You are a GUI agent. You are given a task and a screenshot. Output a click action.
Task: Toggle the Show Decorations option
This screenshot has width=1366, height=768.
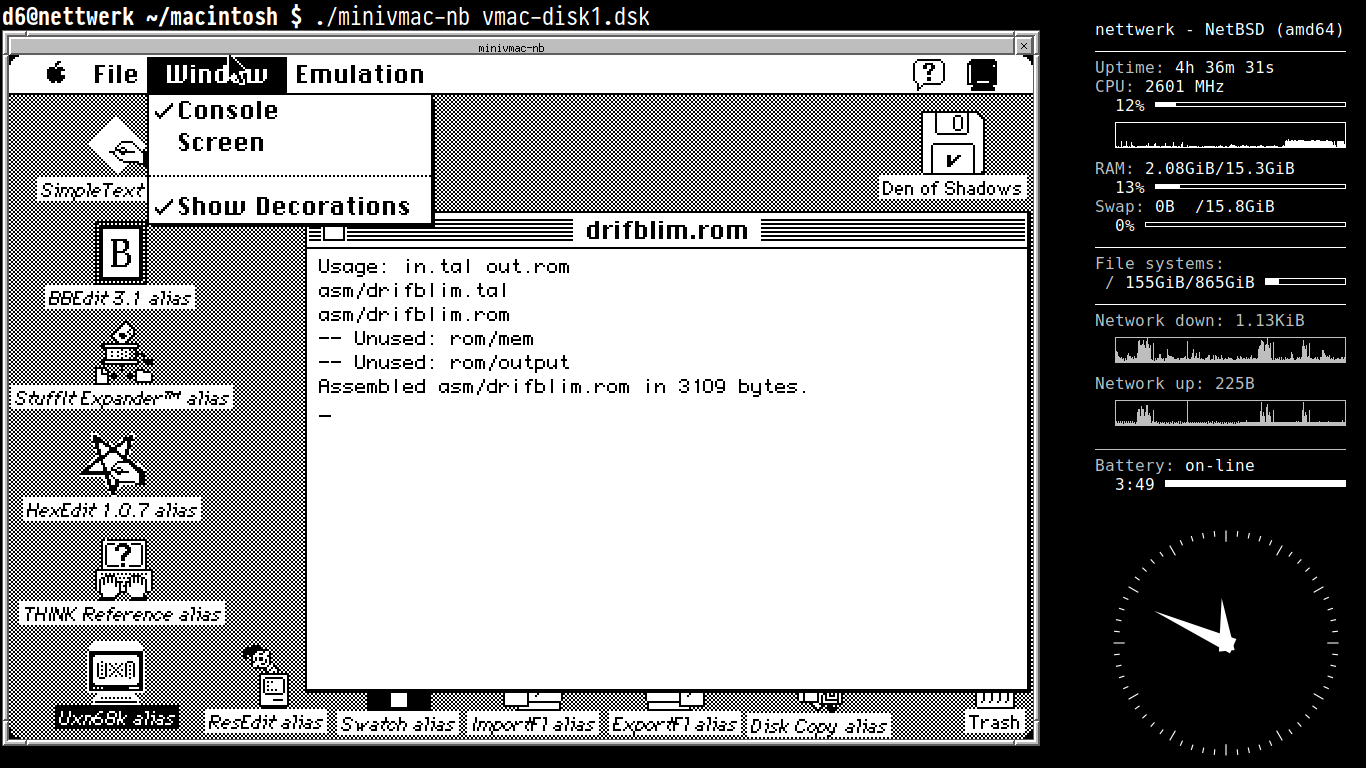pyautogui.click(x=290, y=207)
